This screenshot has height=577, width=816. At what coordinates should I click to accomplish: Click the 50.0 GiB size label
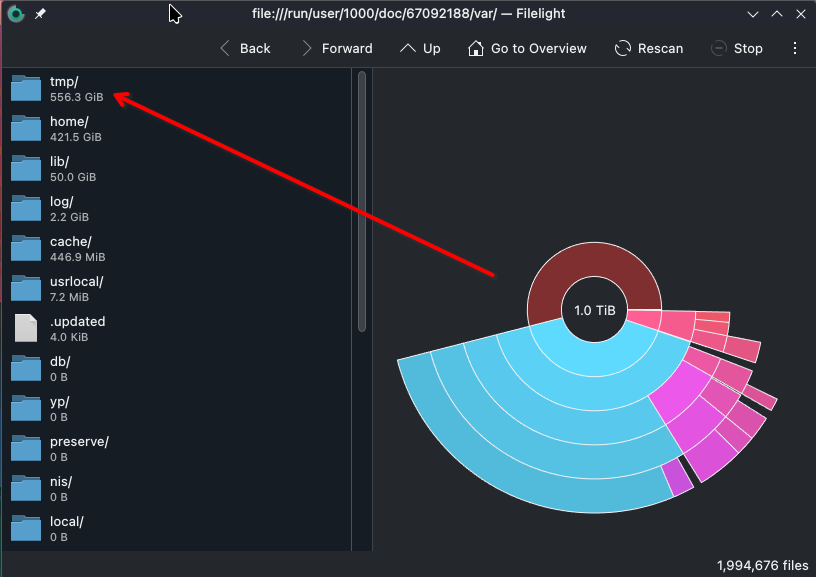tap(73, 177)
